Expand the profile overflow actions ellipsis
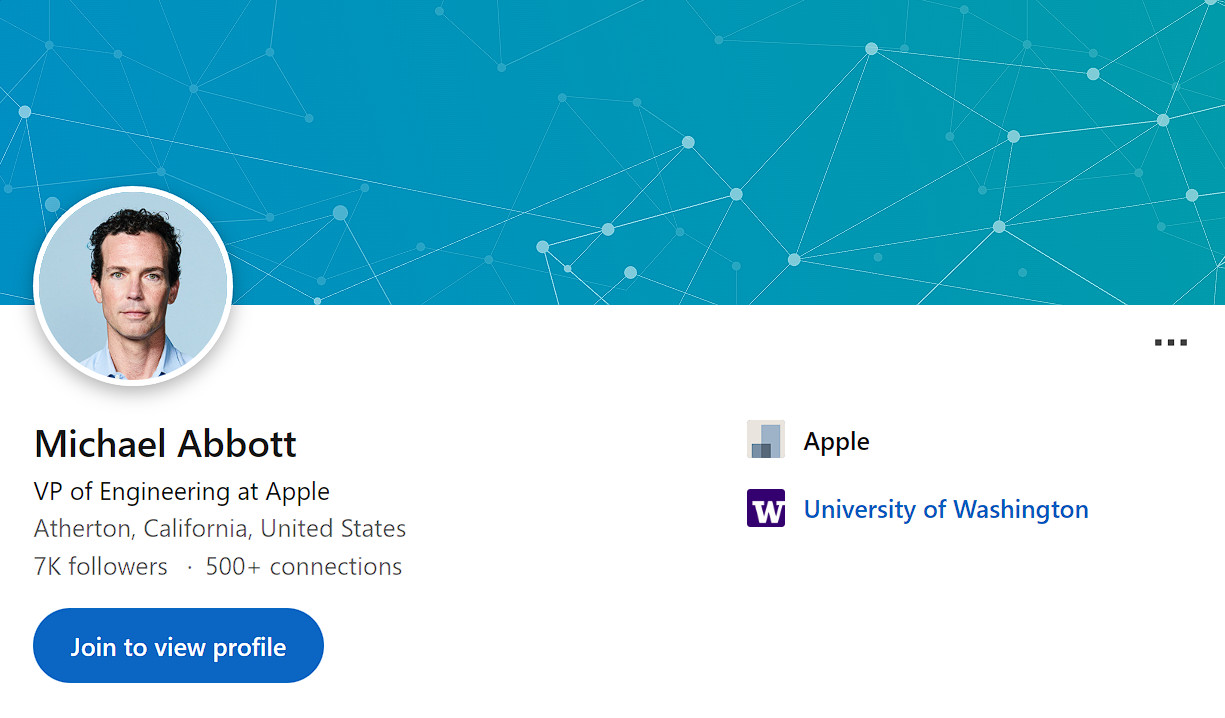Image resolution: width=1225 pixels, height=718 pixels. pyautogui.click(x=1170, y=343)
